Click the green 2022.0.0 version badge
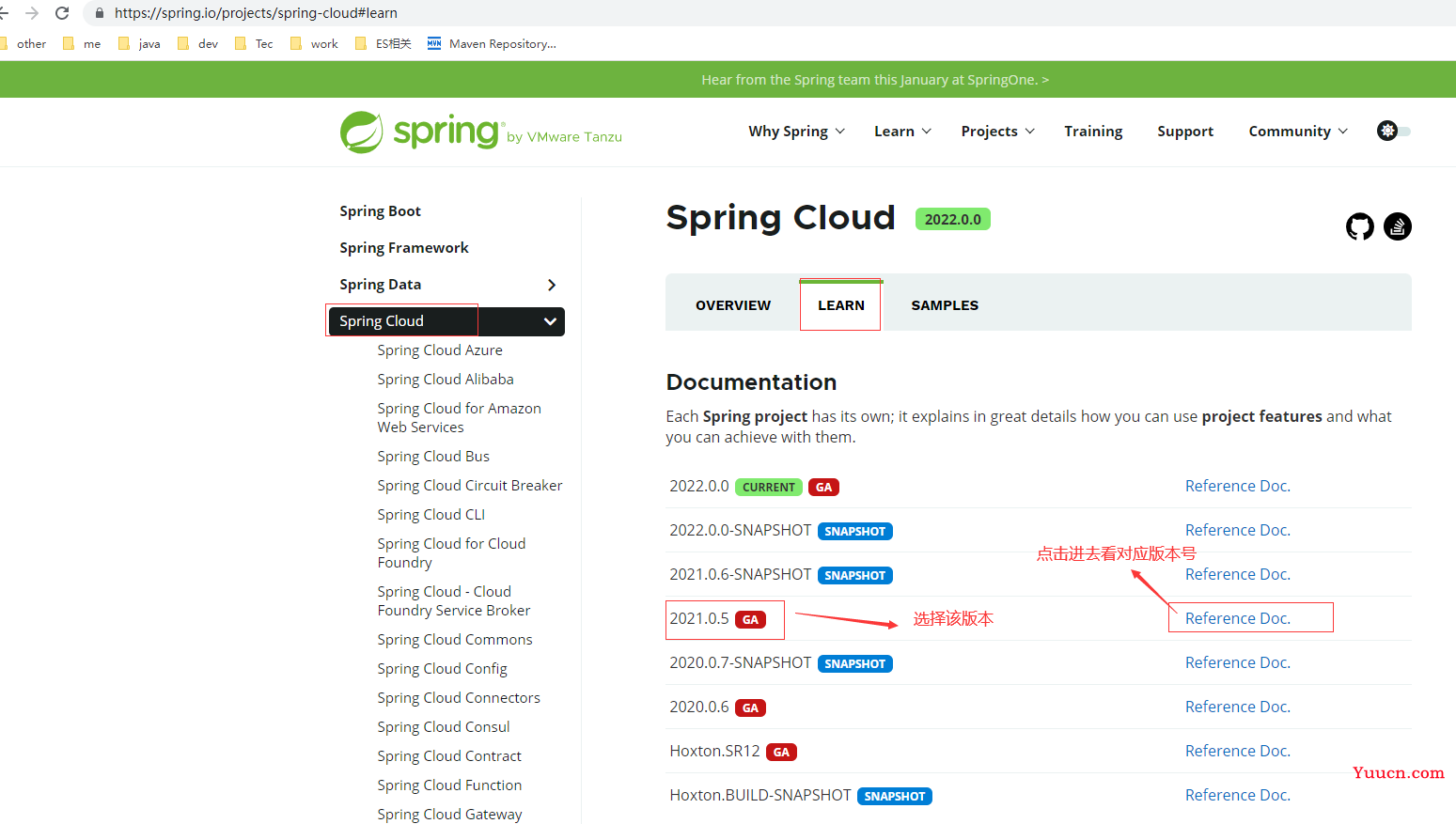This screenshot has width=1456, height=824. point(952,219)
